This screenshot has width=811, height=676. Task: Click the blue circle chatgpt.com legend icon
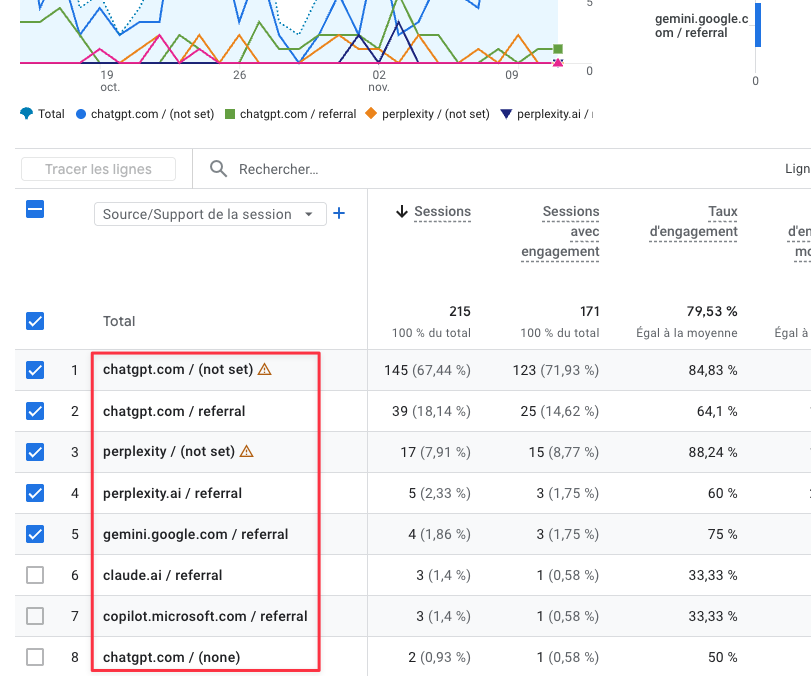pyautogui.click(x=81, y=114)
